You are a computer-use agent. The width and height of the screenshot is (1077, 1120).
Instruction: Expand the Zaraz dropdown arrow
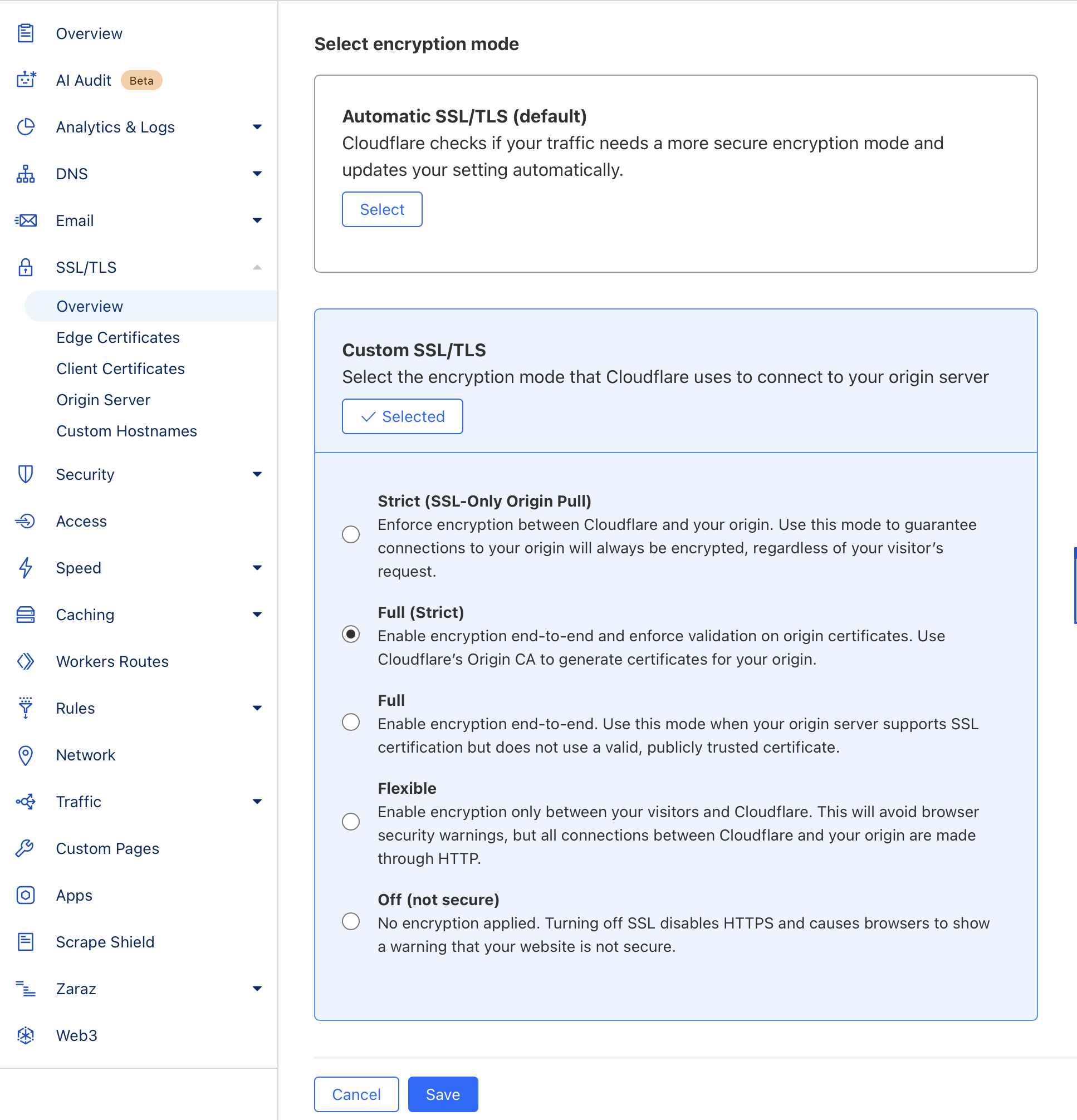point(257,989)
